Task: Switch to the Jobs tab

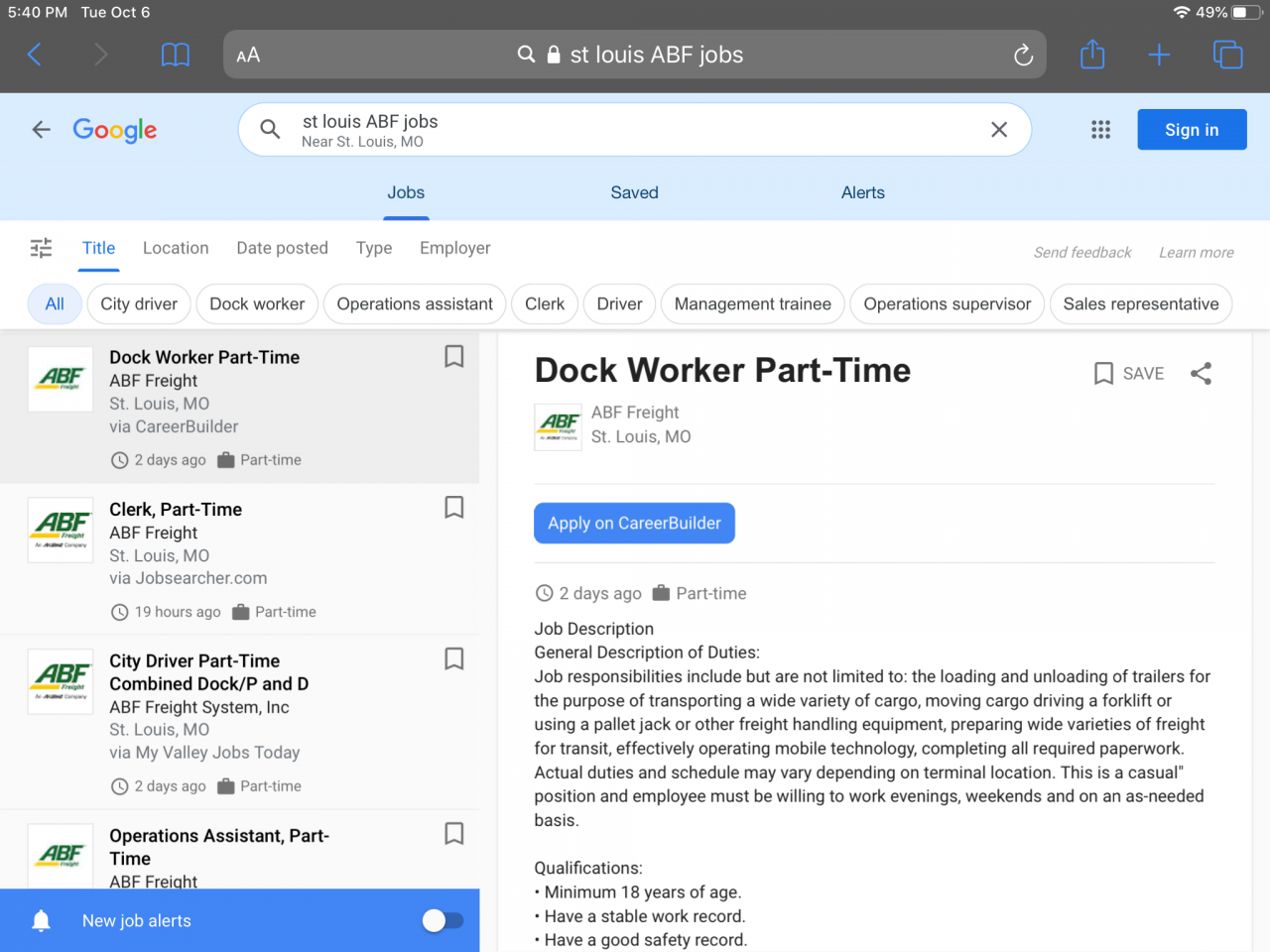Action: [406, 192]
